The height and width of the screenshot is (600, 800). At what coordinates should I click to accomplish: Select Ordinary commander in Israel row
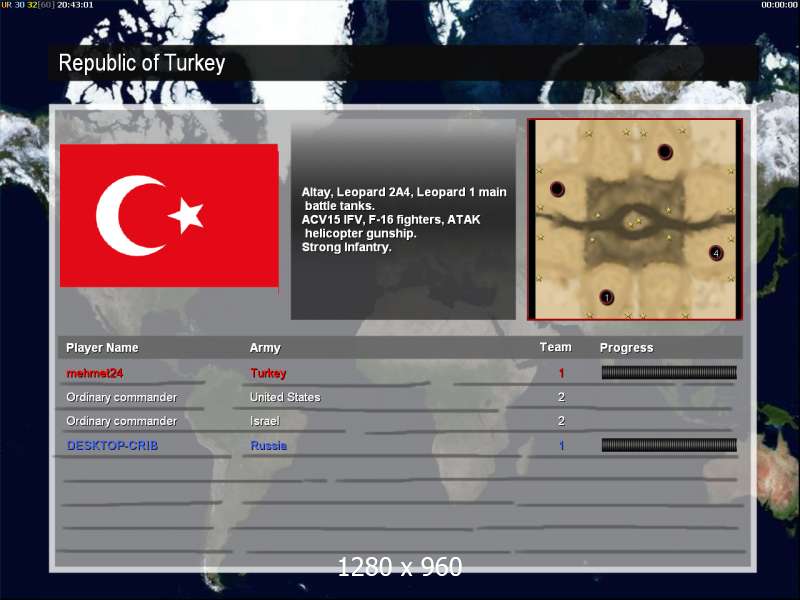(x=121, y=421)
